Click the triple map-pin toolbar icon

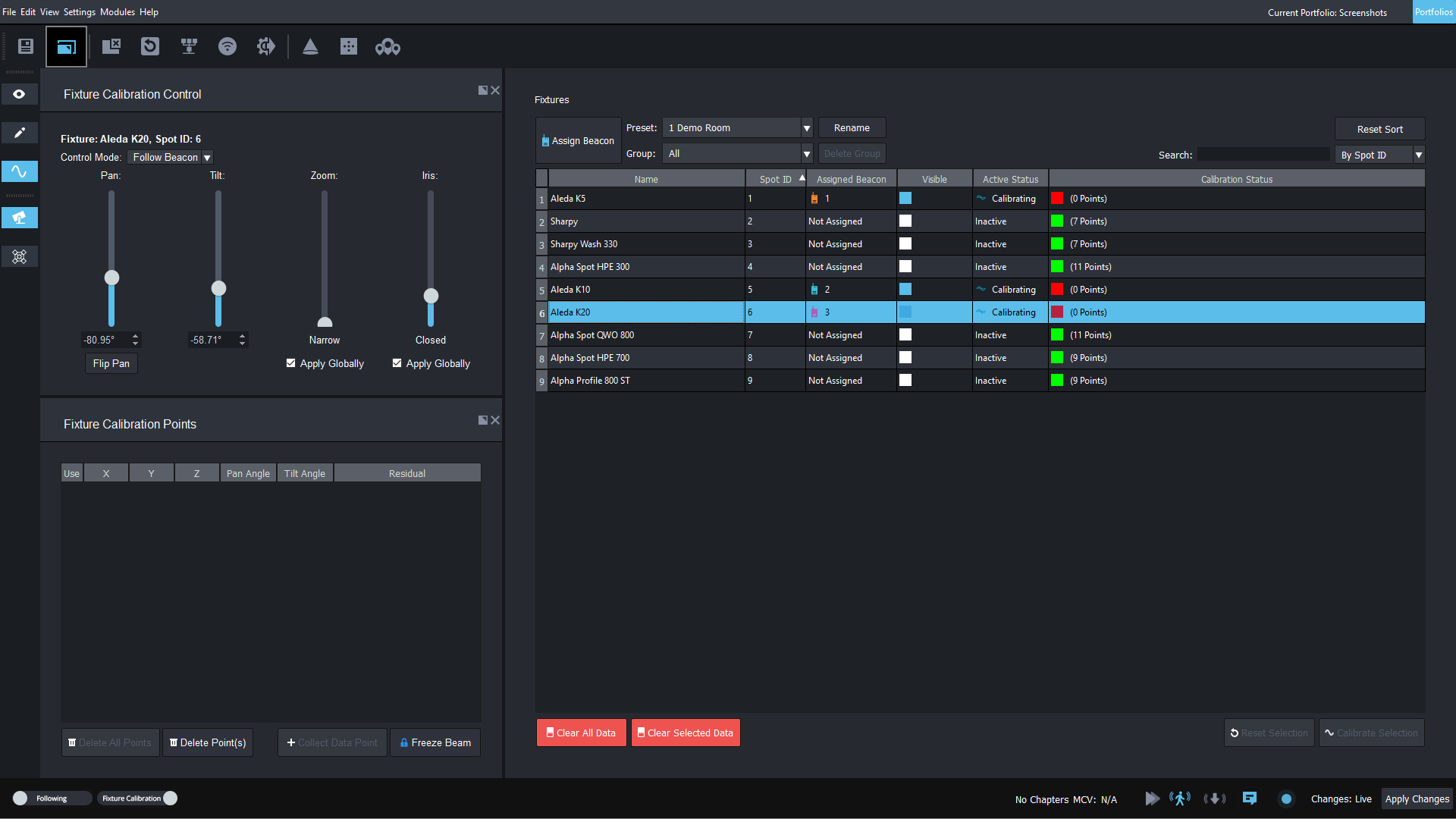point(388,47)
